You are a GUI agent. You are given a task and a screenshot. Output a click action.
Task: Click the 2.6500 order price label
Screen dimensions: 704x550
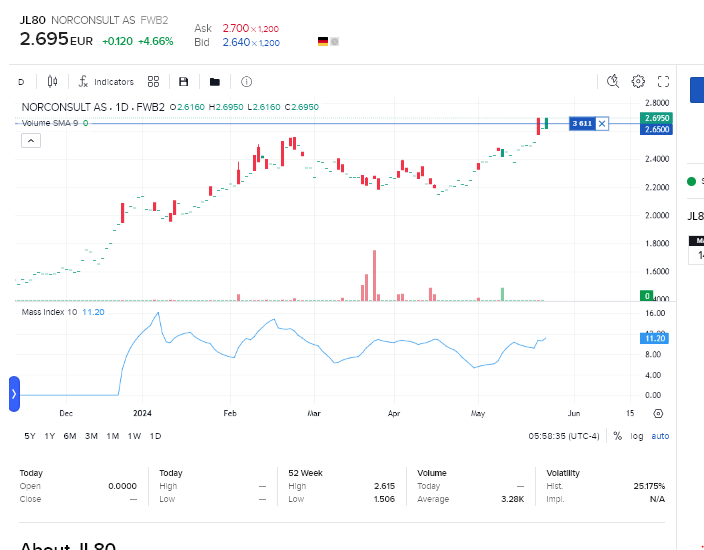[x=656, y=129]
